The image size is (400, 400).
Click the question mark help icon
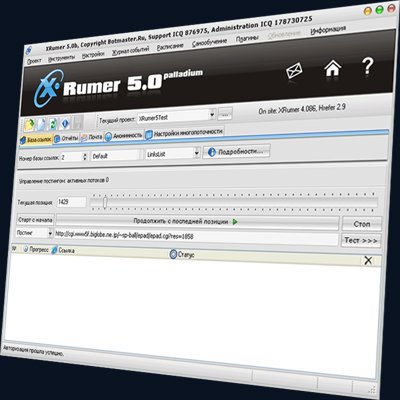tap(368, 65)
